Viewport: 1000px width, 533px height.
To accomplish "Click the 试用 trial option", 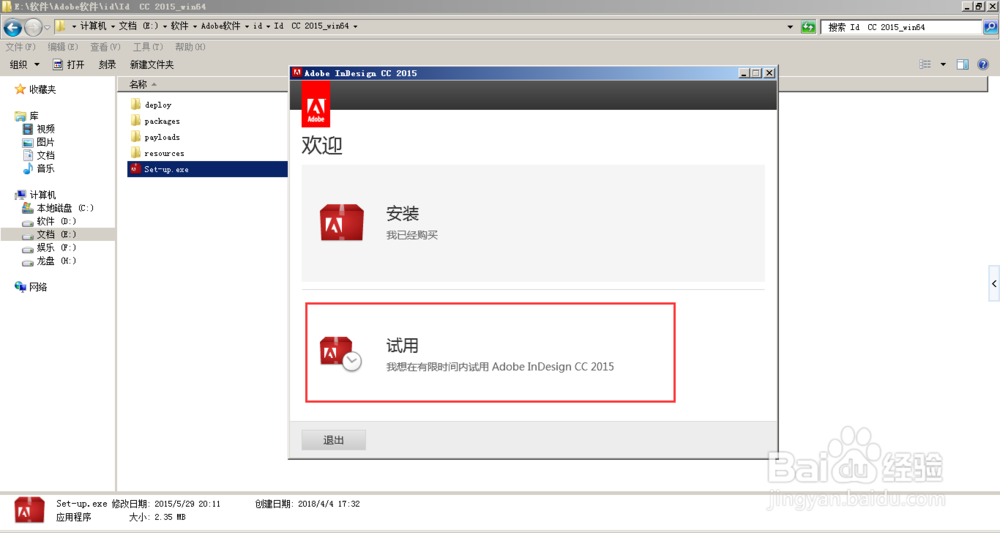I will coord(490,353).
